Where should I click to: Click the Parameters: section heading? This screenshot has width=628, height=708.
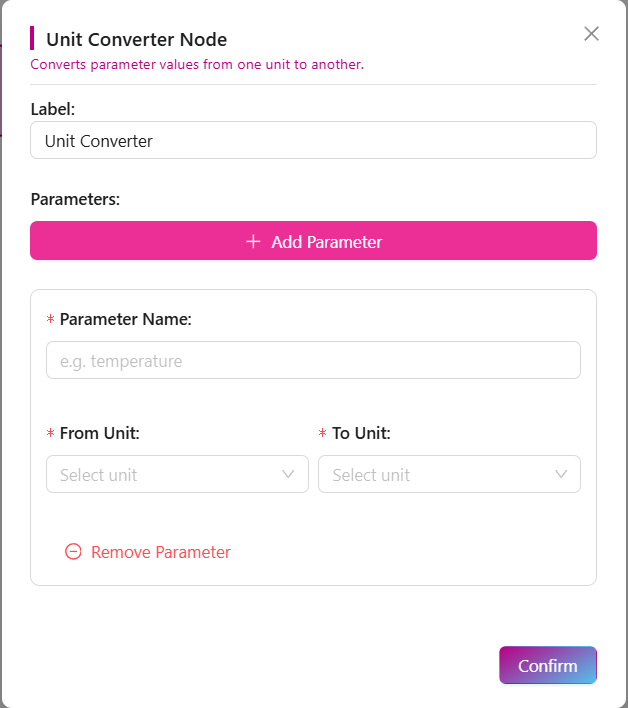75,199
